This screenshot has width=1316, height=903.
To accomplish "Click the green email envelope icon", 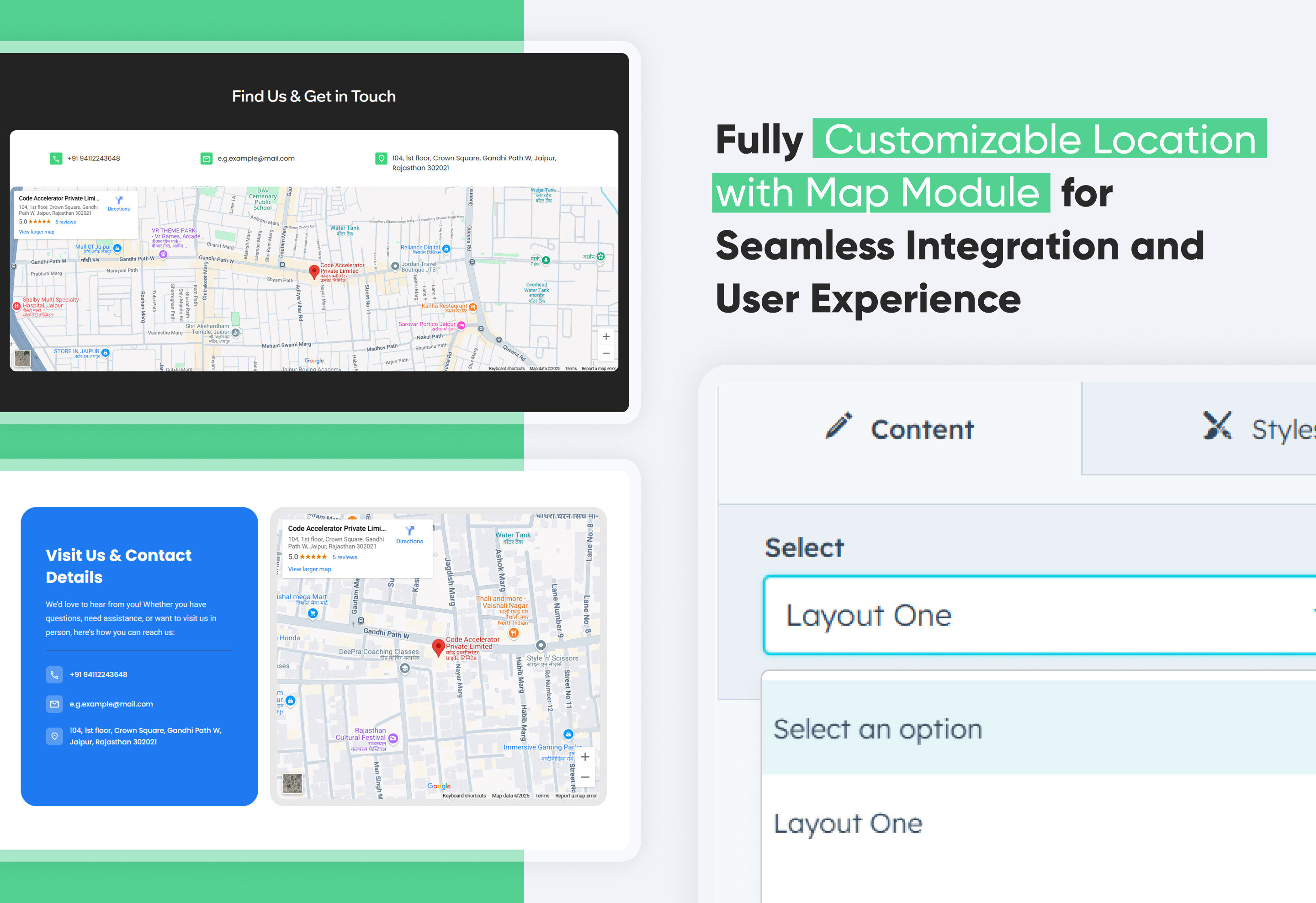I will (206, 159).
